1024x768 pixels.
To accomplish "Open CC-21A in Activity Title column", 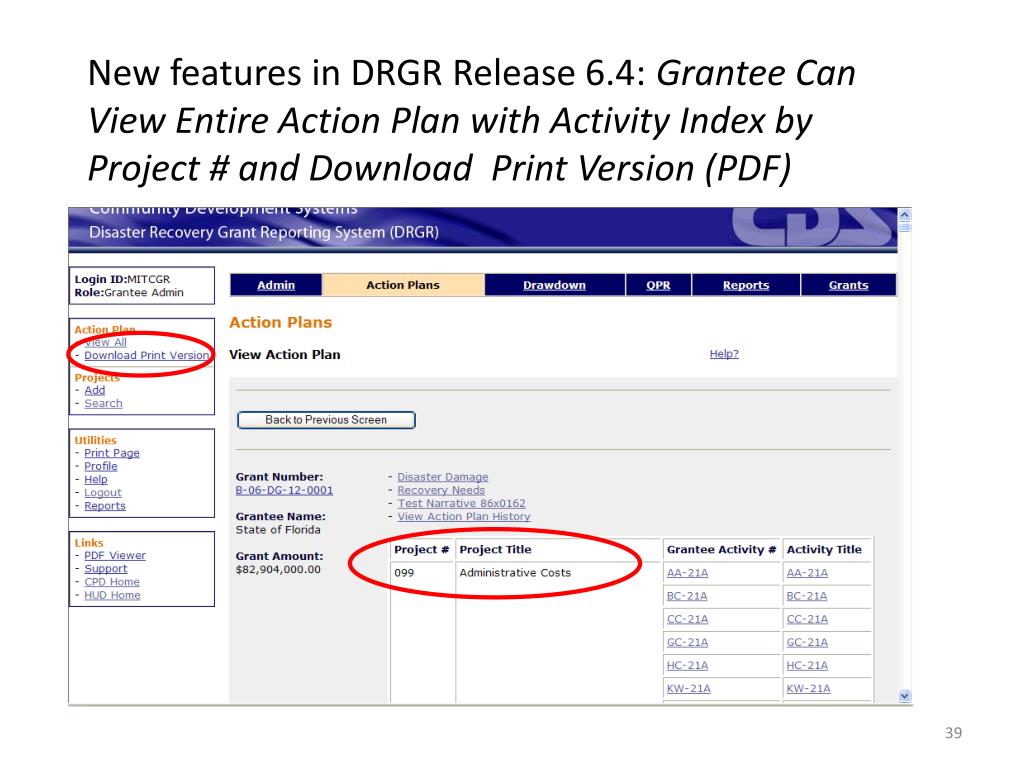I will point(807,619).
